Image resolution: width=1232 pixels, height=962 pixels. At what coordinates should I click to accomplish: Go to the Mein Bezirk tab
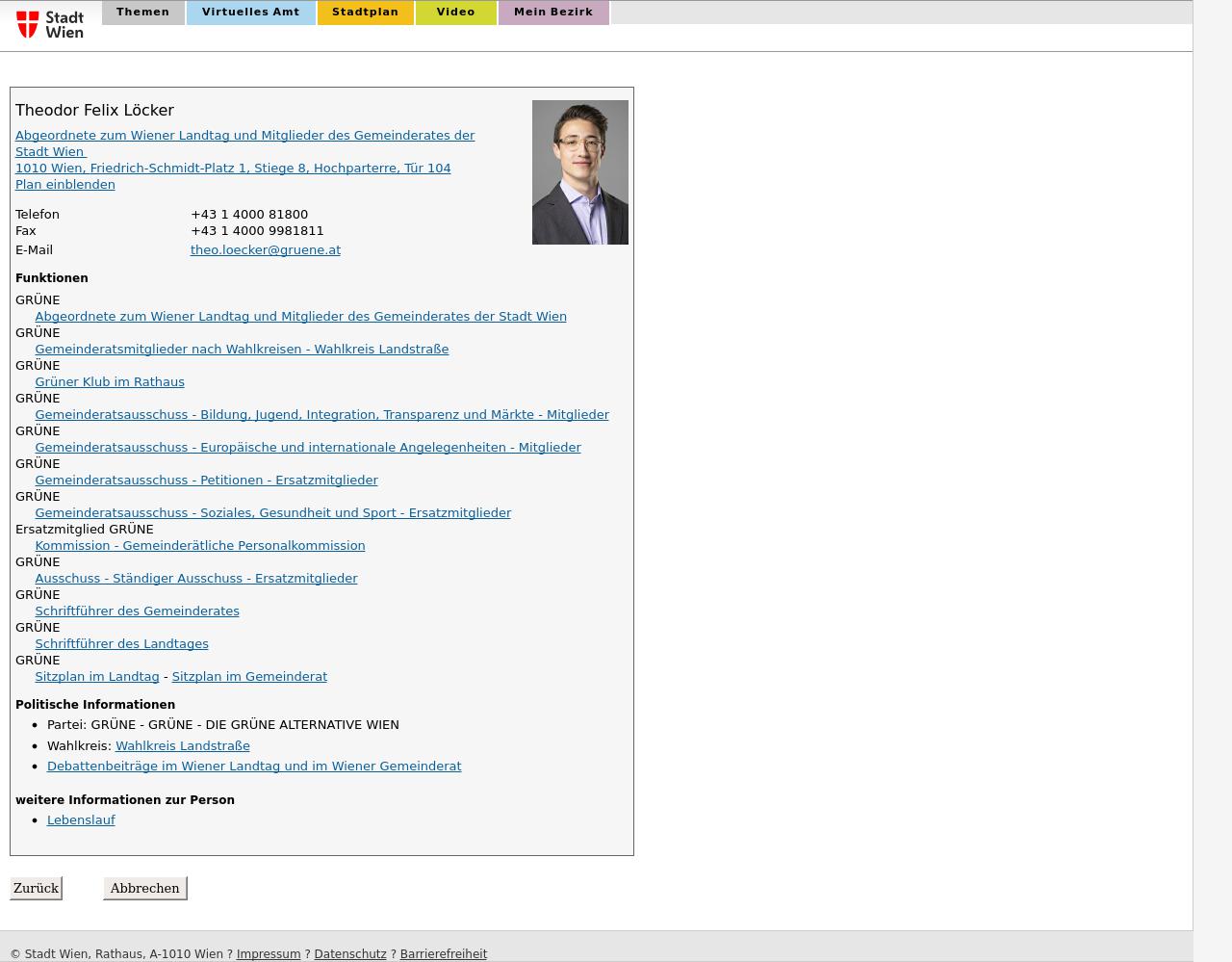pos(552,13)
